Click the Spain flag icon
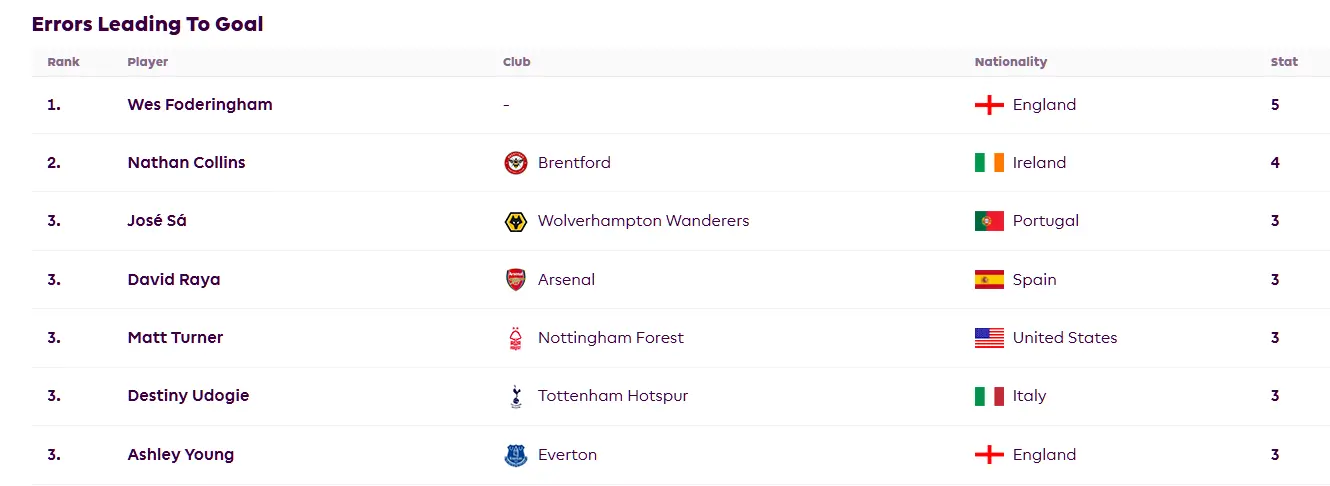The image size is (1330, 486). point(989,280)
